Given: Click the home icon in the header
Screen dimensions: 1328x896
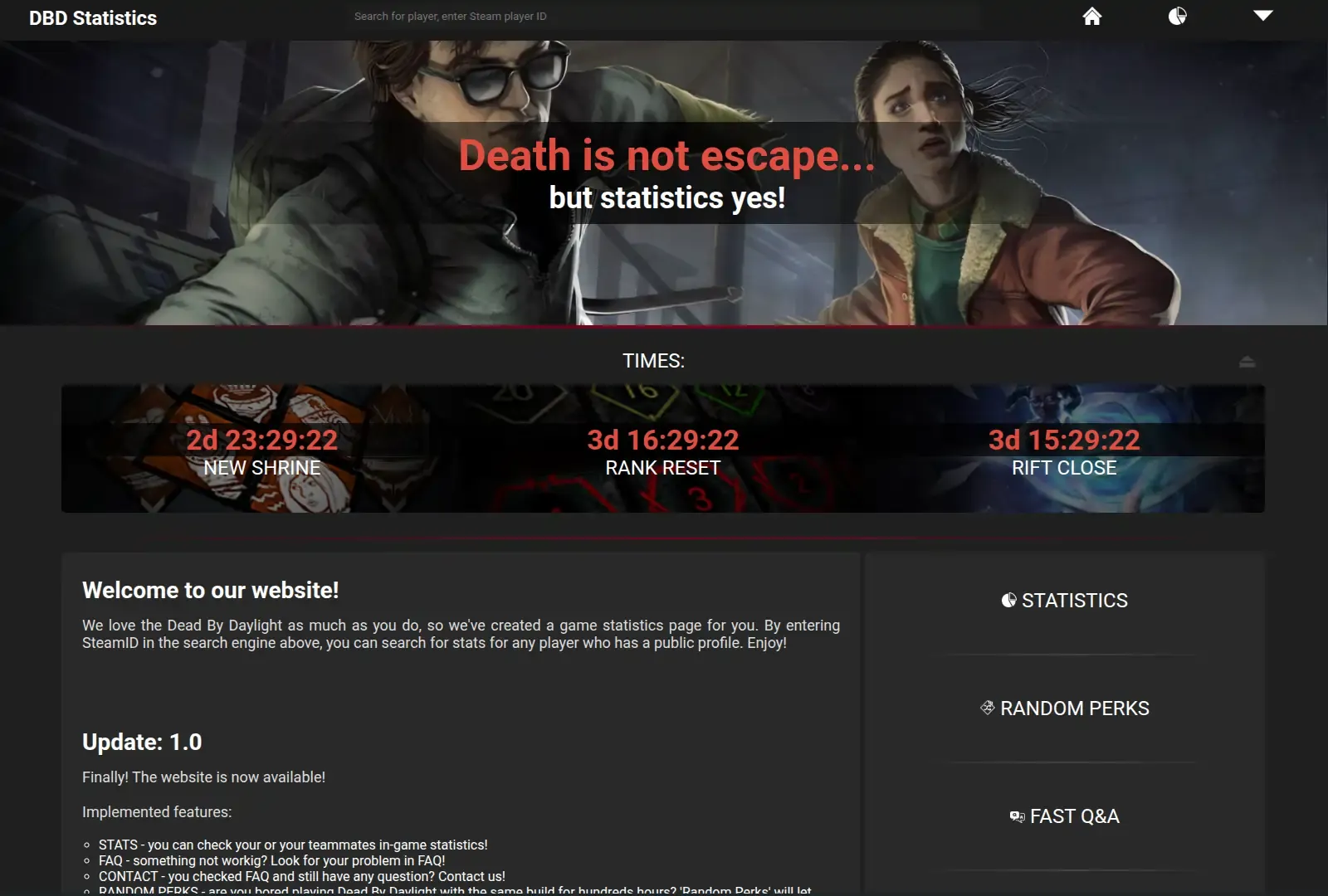Looking at the screenshot, I should (1092, 16).
